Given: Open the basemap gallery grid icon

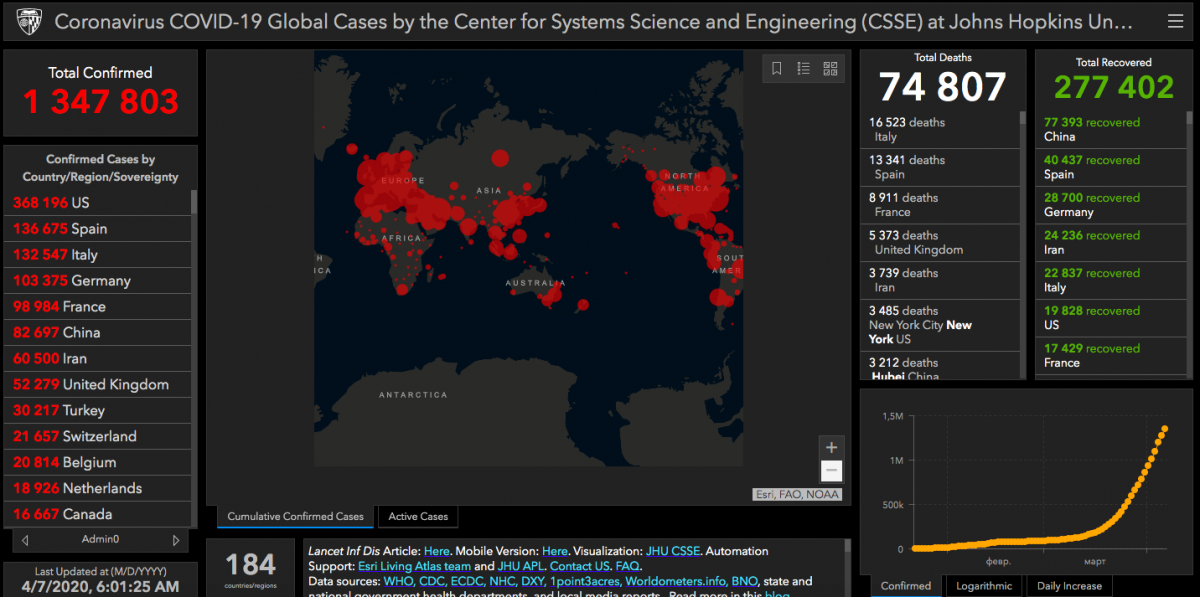Looking at the screenshot, I should (x=830, y=68).
